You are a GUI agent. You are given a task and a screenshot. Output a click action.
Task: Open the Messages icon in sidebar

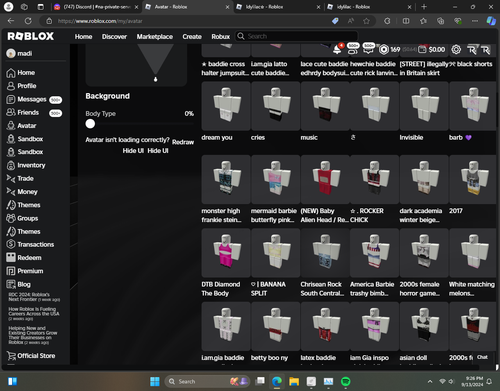tap(11, 99)
